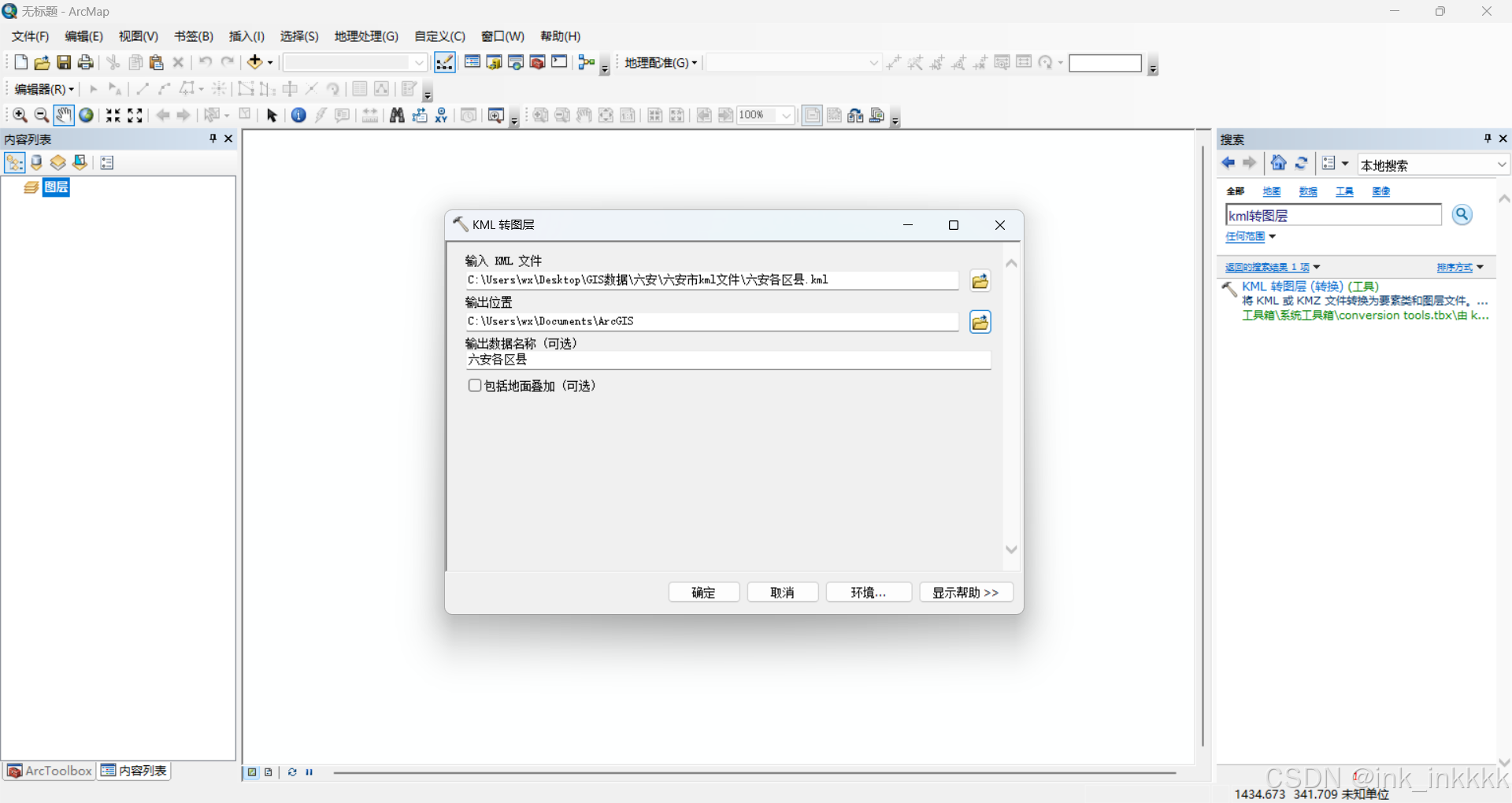Expand the Add Data dropdown arrow
1512x803 pixels.
pos(270,63)
